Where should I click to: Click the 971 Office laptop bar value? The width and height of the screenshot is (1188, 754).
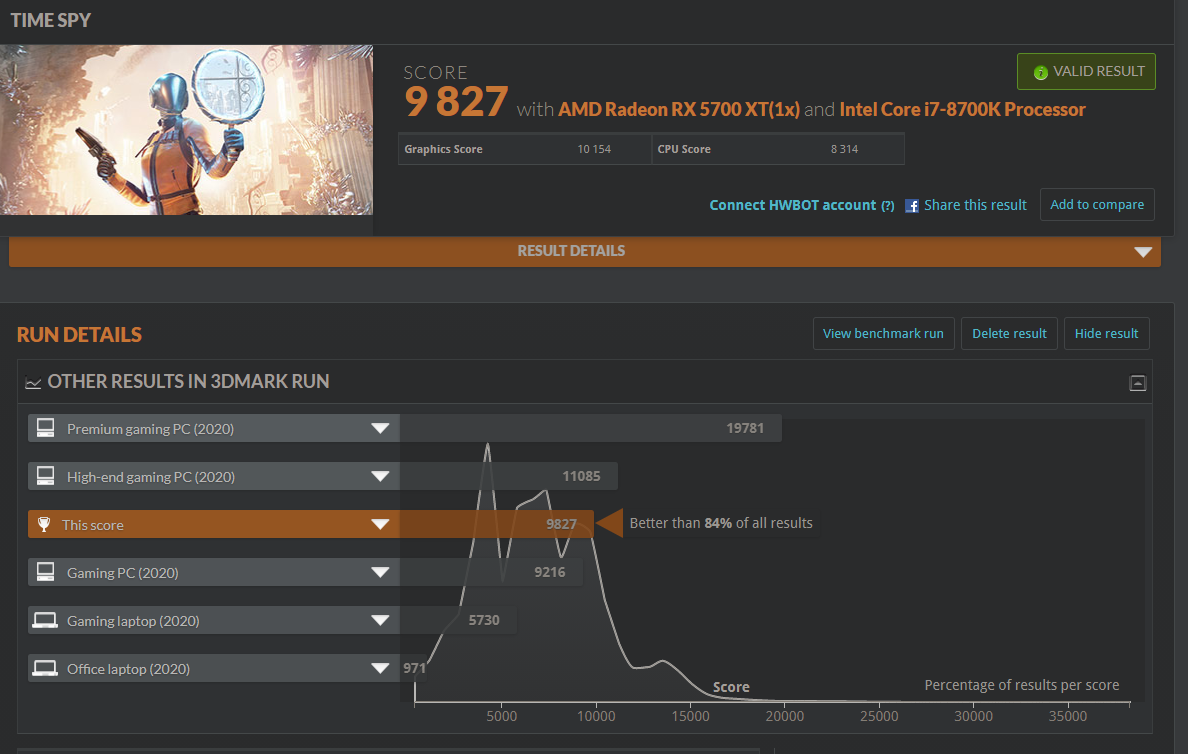pyautogui.click(x=414, y=668)
